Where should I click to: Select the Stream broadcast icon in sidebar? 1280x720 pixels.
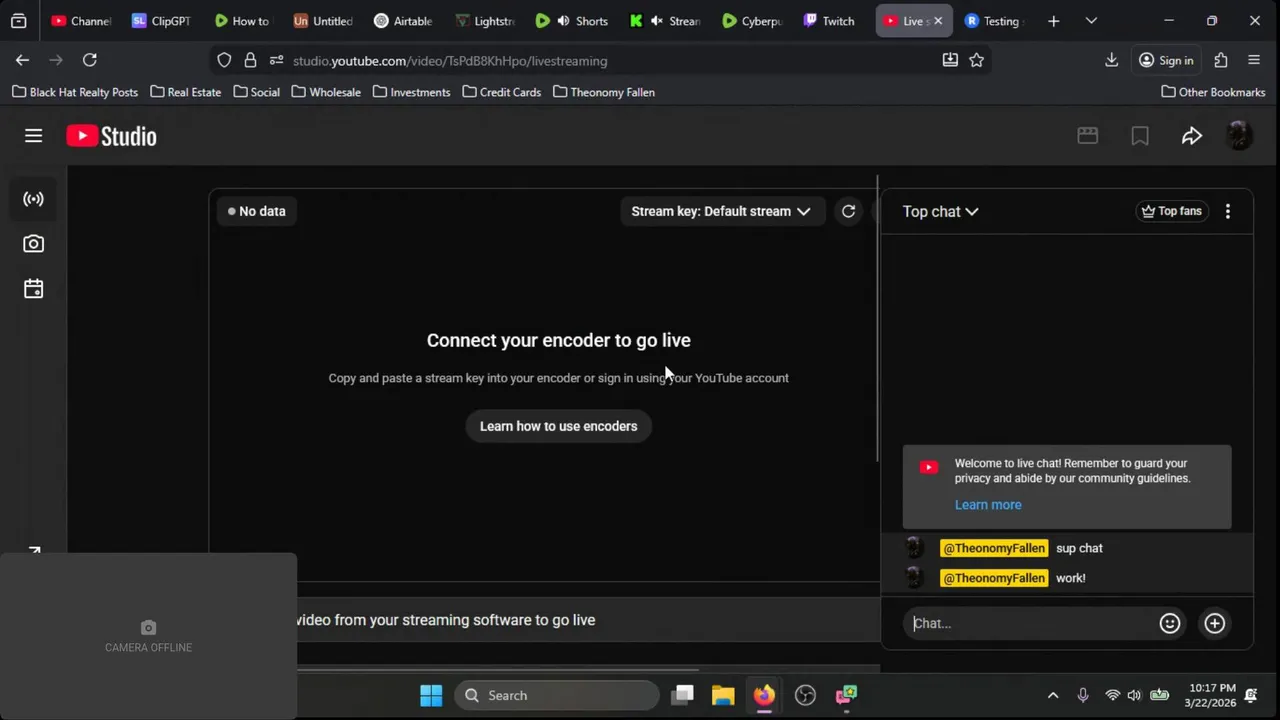tap(33, 199)
